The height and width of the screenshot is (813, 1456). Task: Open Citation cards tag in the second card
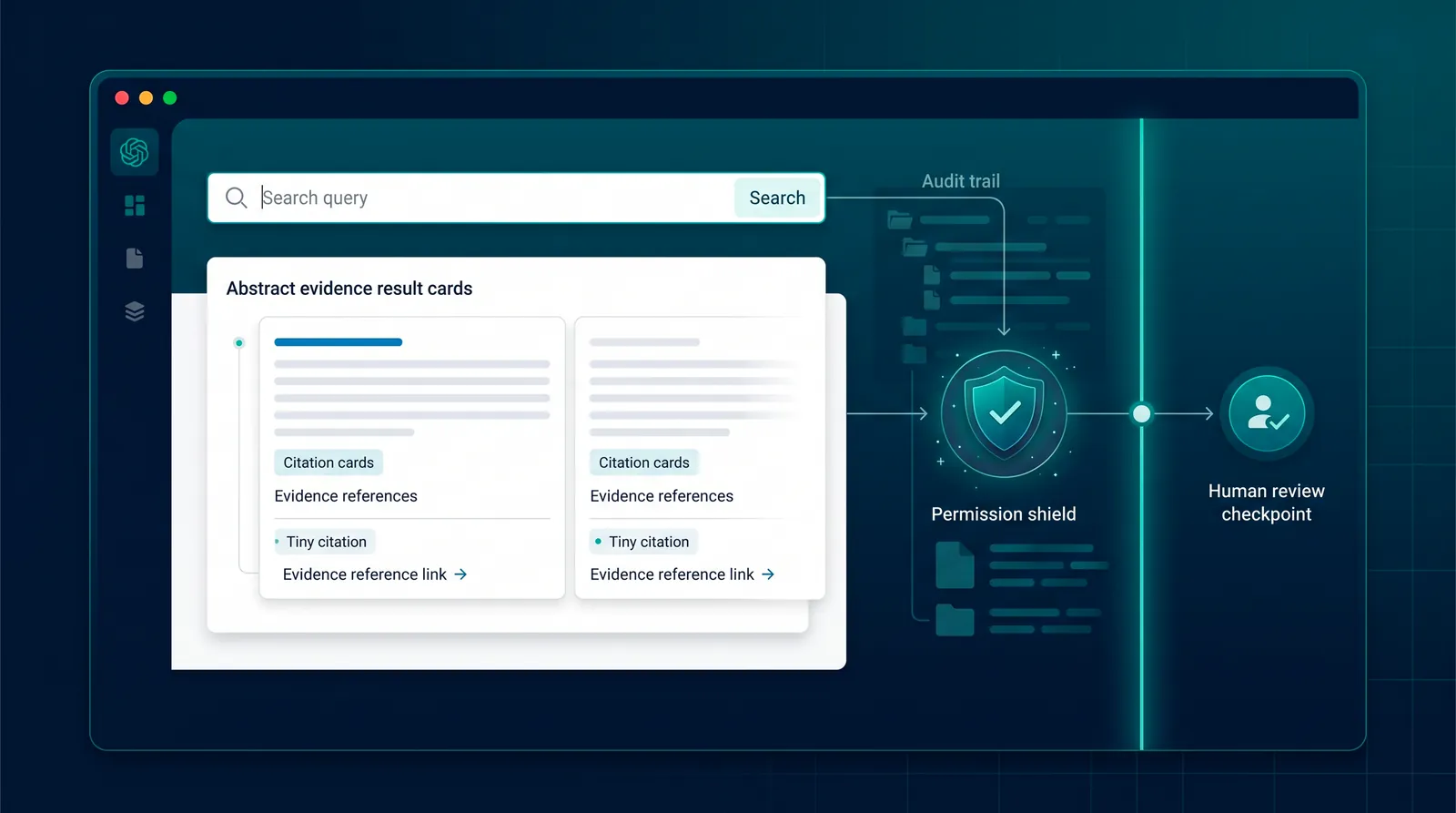[644, 462]
